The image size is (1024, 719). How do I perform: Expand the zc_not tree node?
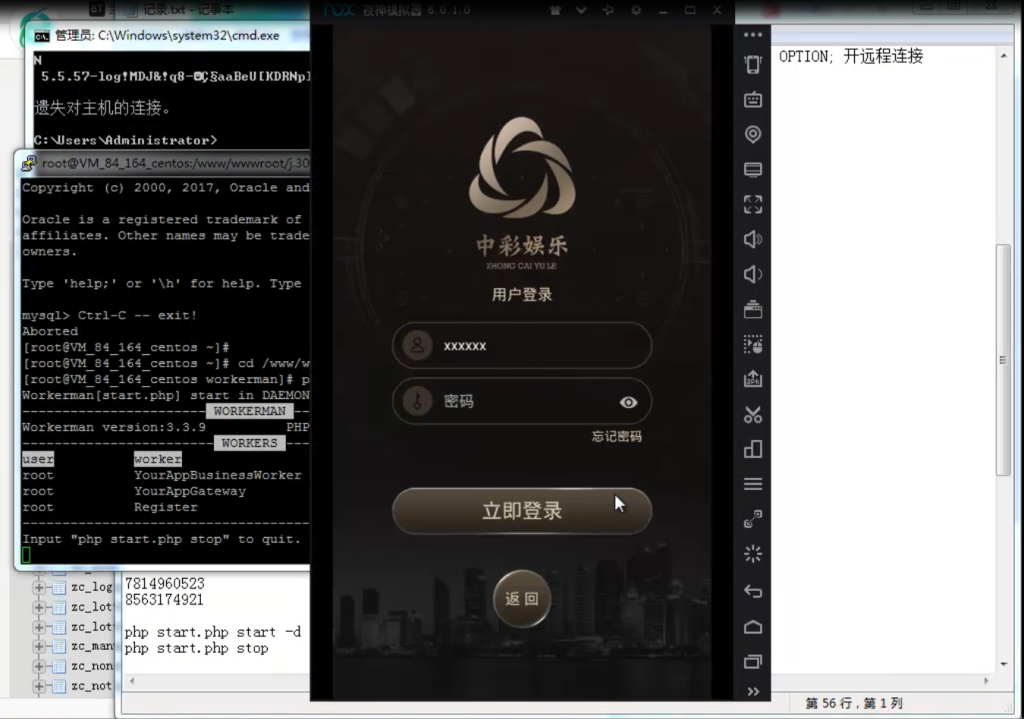tap(39, 686)
